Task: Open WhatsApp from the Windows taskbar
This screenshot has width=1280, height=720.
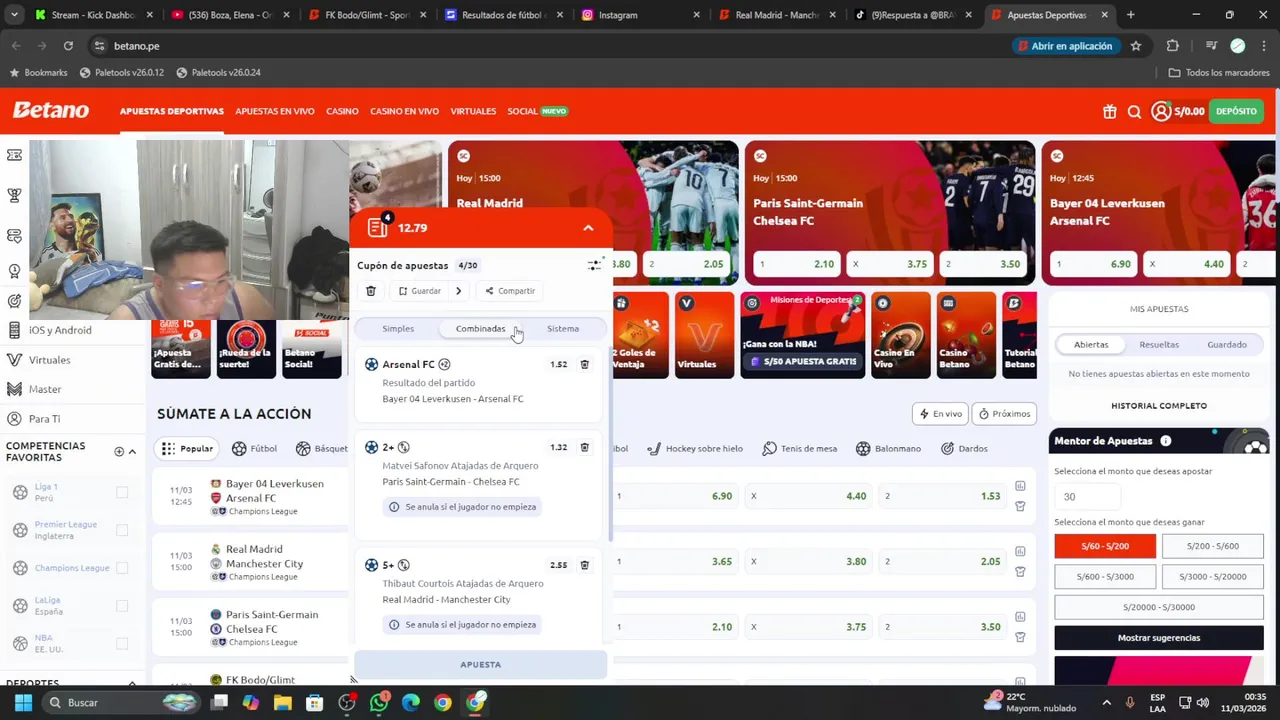Action: (379, 703)
